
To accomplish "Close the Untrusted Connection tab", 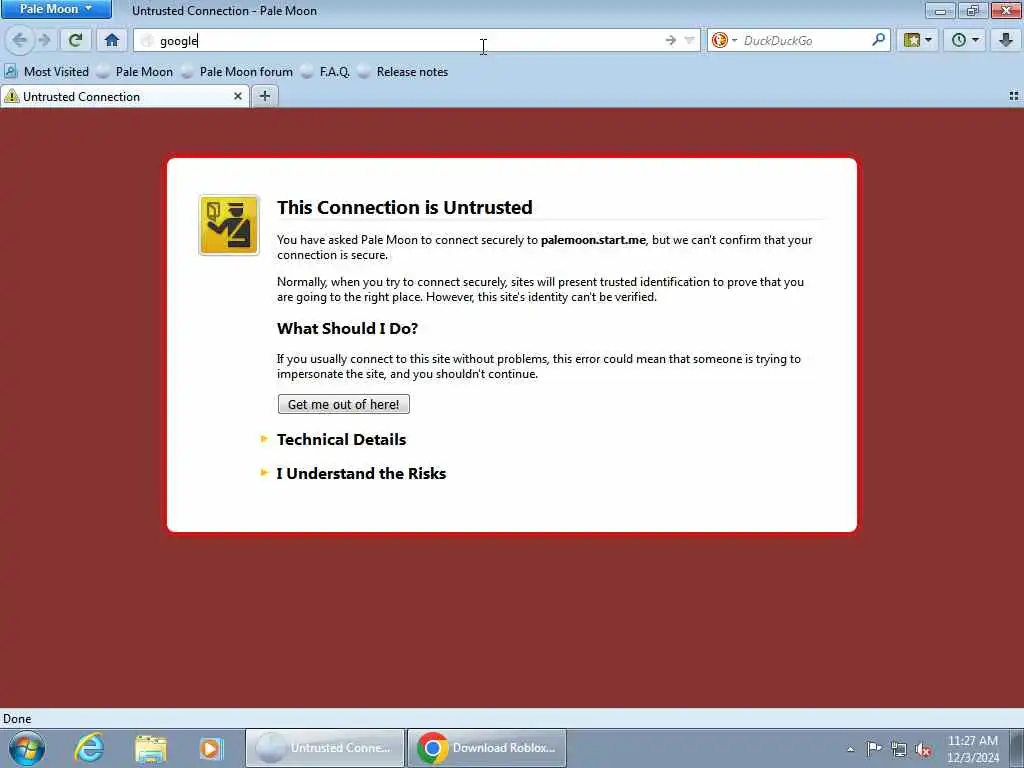I will click(x=238, y=96).
